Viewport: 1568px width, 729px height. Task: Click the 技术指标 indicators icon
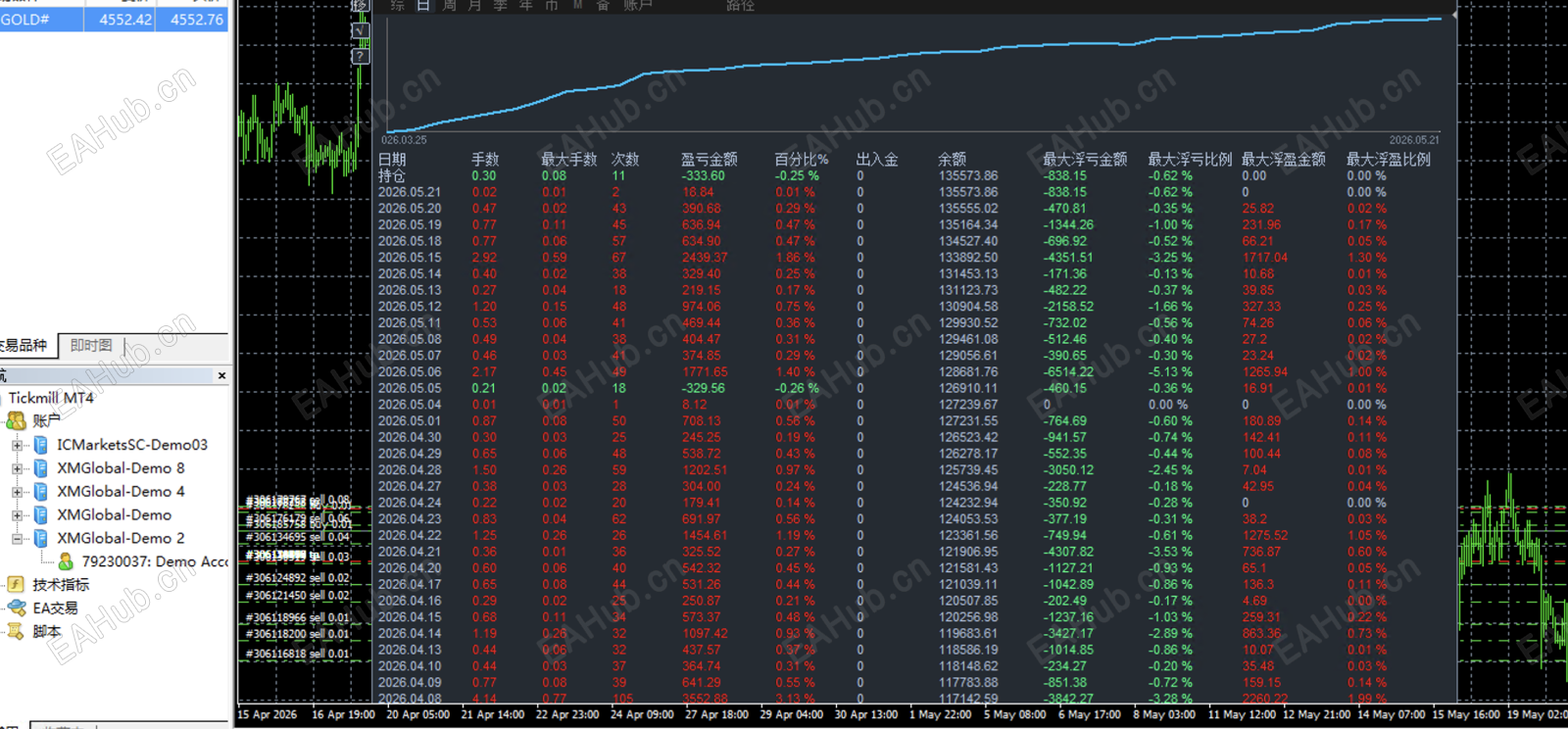coord(16,585)
